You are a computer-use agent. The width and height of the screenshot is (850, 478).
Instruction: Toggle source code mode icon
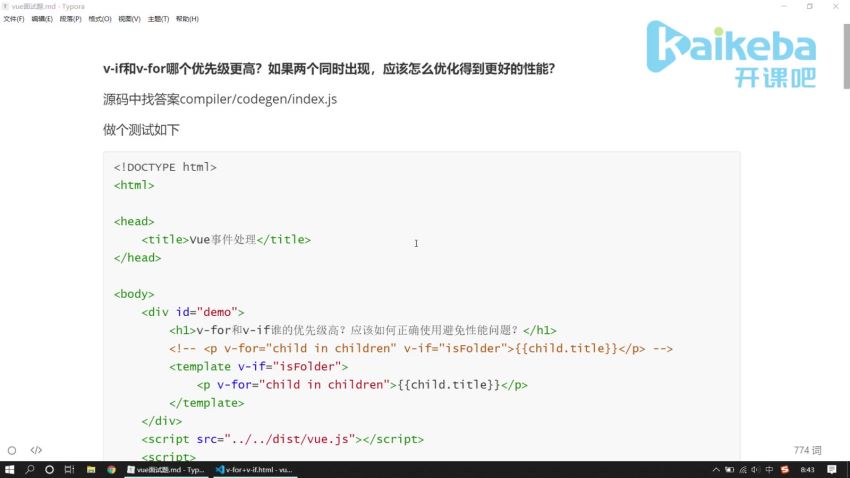tap(36, 450)
